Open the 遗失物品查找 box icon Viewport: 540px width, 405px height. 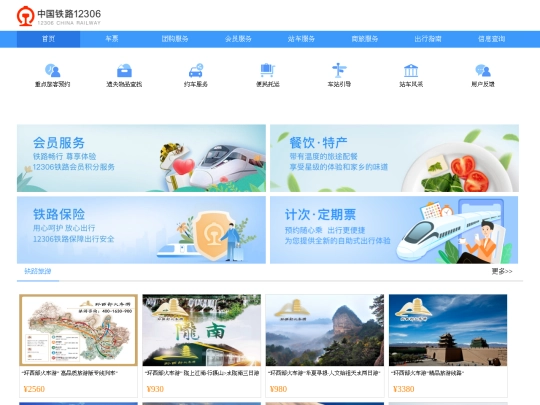click(x=124, y=71)
